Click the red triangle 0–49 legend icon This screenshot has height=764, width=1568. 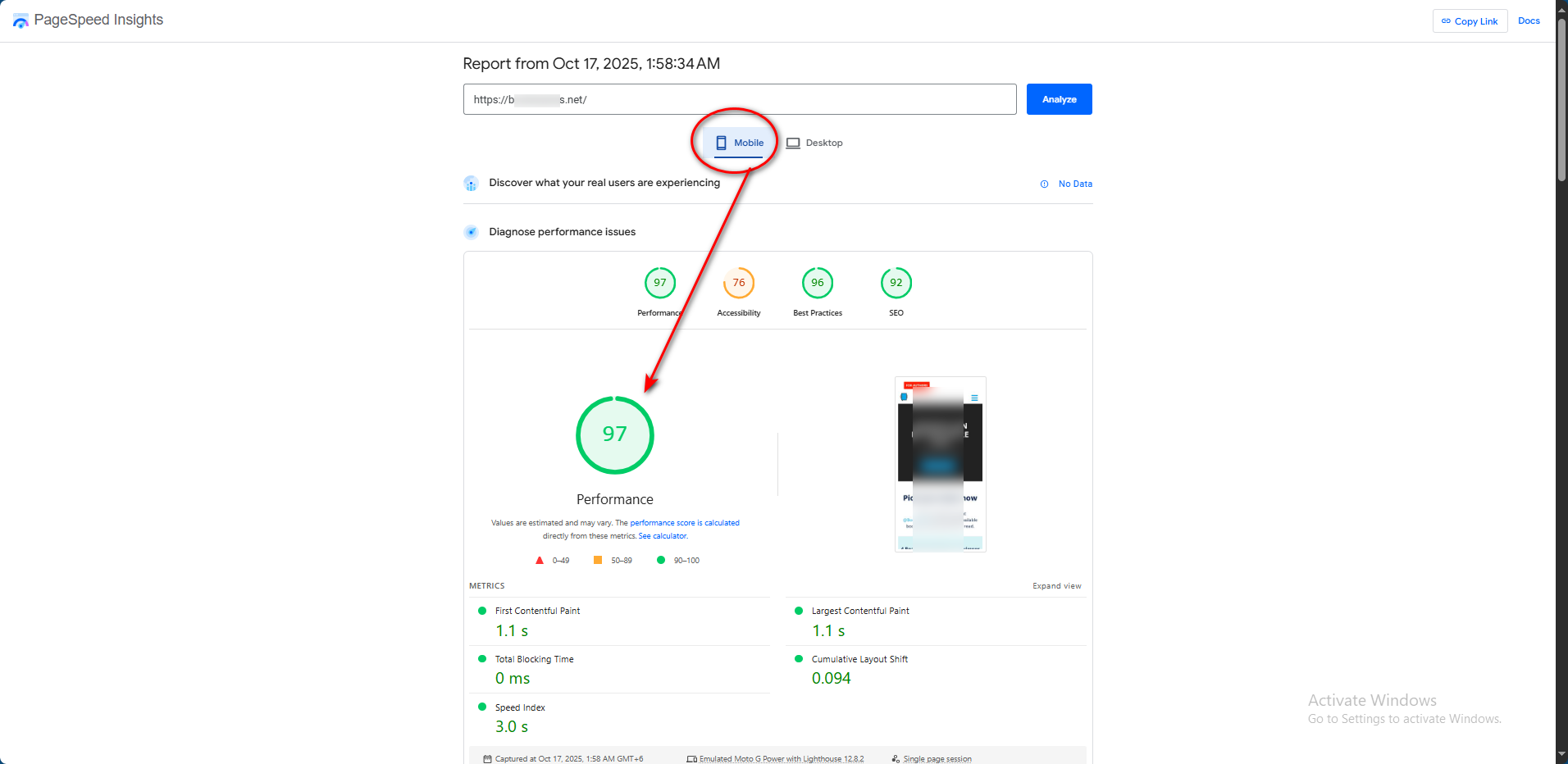pyautogui.click(x=540, y=561)
